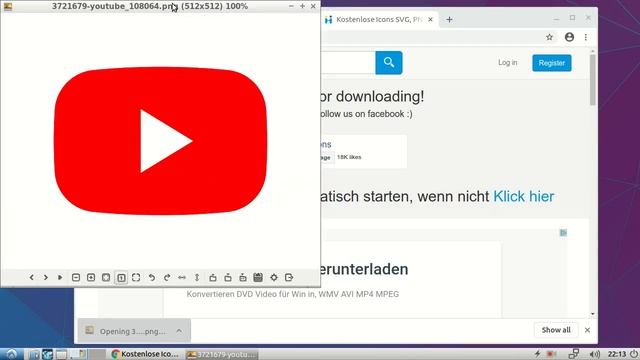Screen dimensions: 640x360
Task: Click the Chrome page vertical scrollbar
Action: (x=593, y=80)
